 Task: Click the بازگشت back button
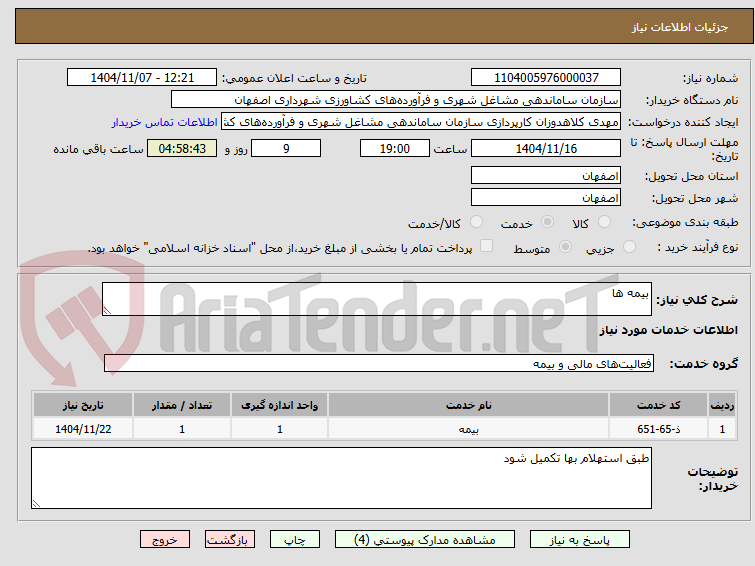[x=229, y=540]
